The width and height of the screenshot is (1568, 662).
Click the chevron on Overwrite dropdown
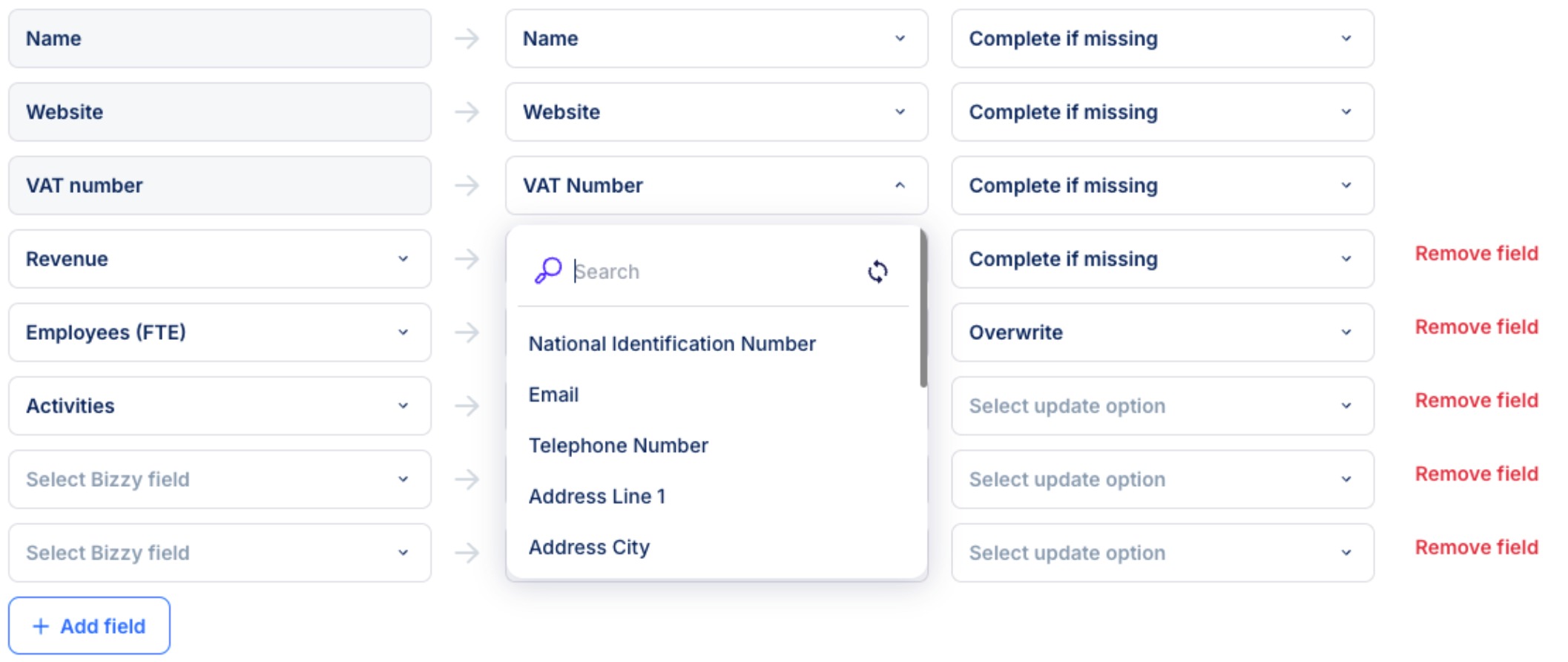1346,332
